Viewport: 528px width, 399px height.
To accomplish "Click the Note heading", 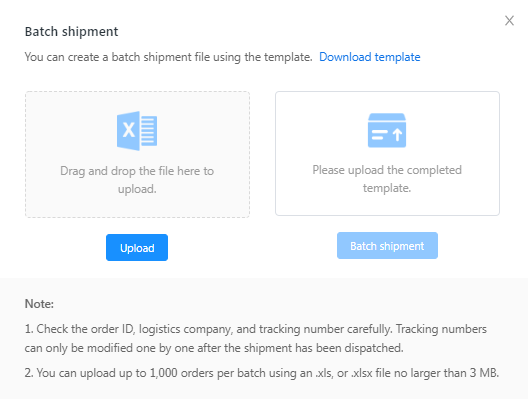I will 39,304.
